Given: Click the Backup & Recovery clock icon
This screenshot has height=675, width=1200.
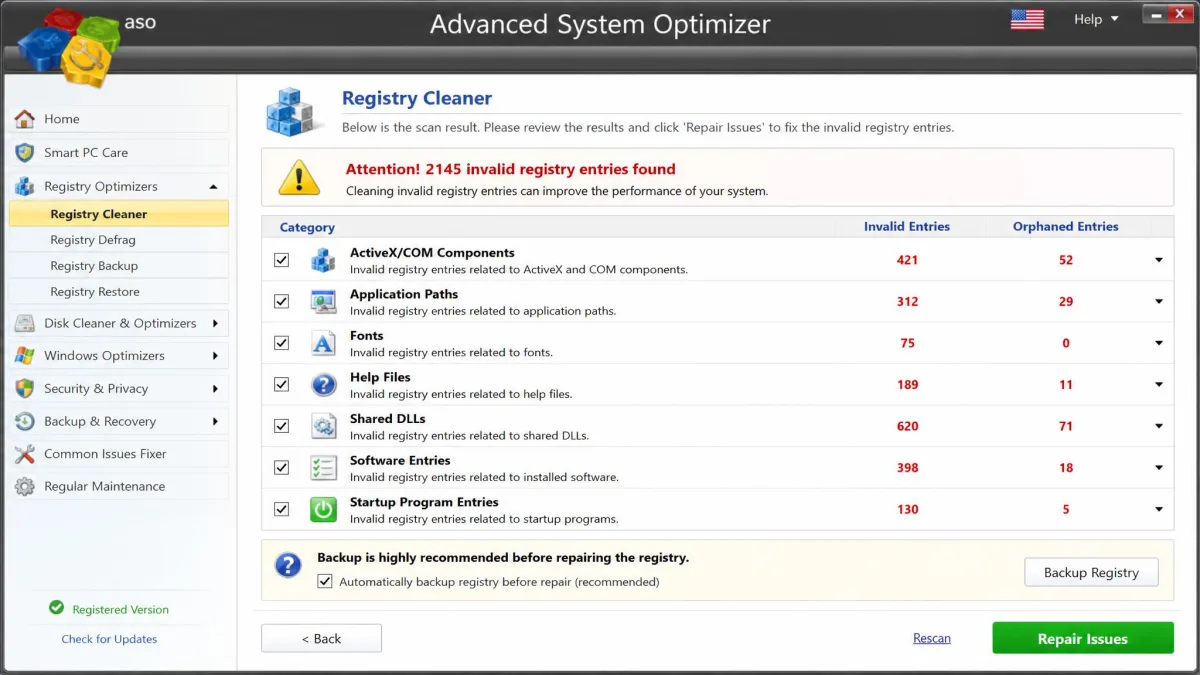Looking at the screenshot, I should click(x=25, y=422).
